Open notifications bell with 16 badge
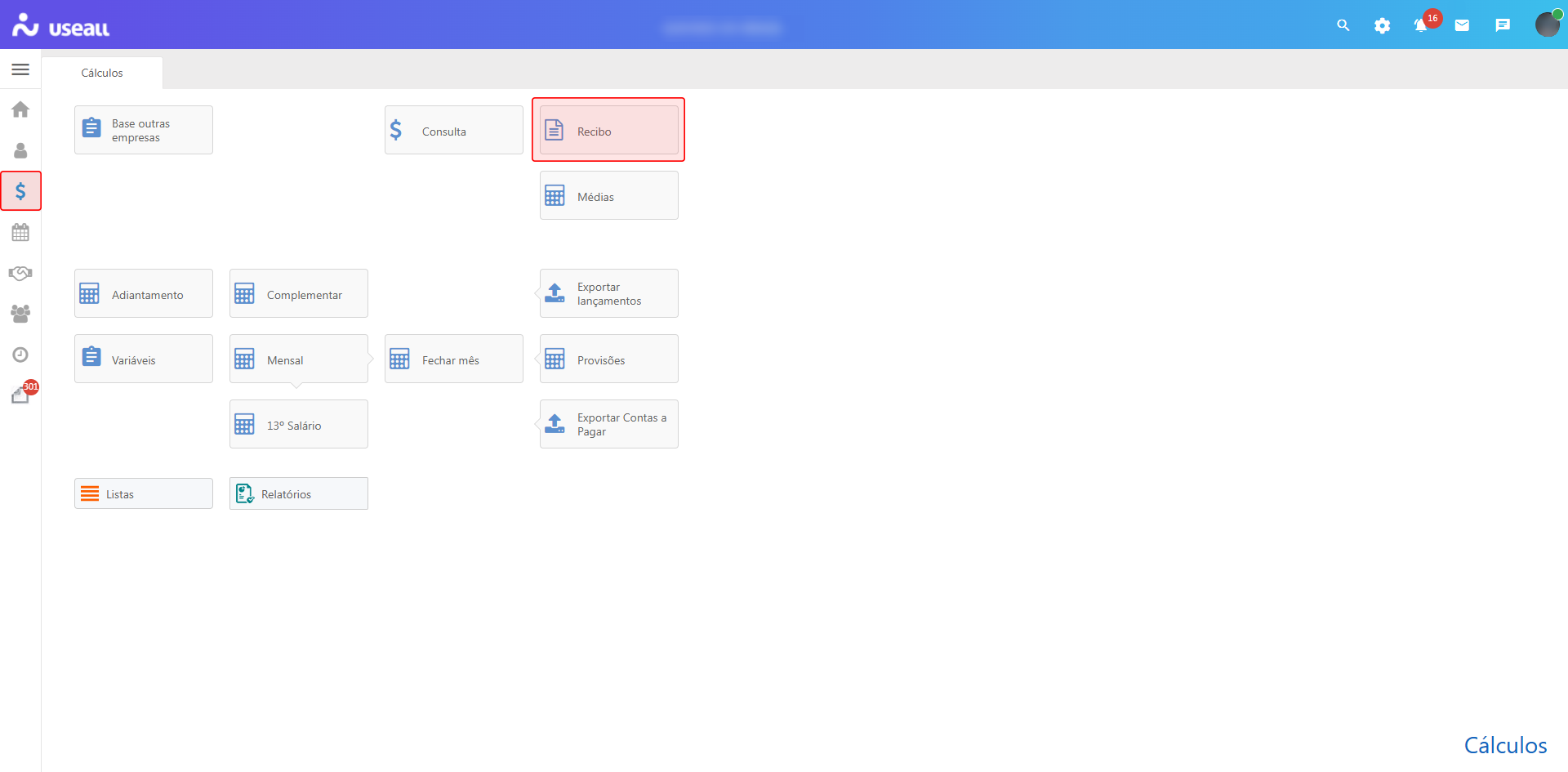The height and width of the screenshot is (772, 1568). click(x=1422, y=25)
